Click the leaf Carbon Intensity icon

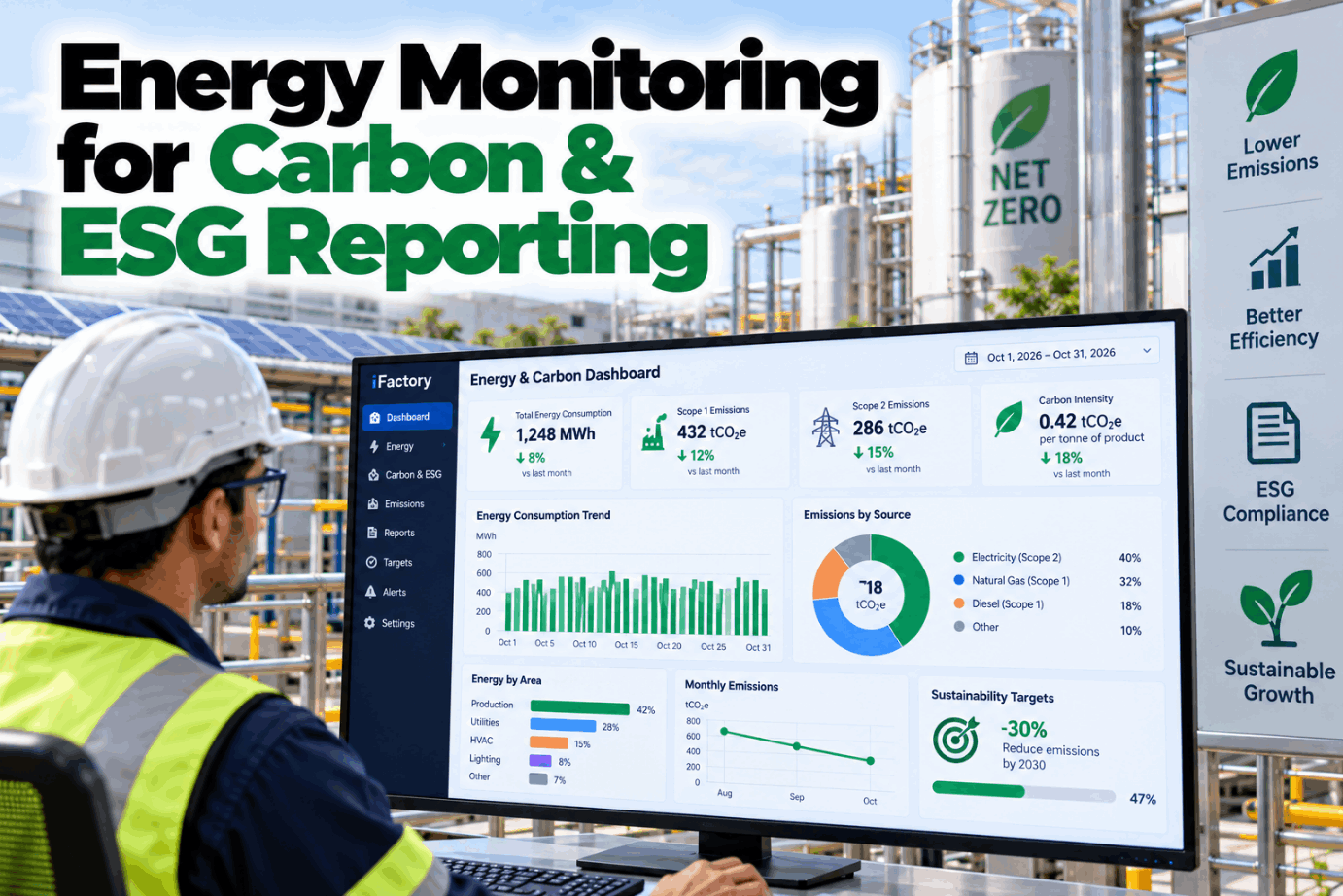pyautogui.click(x=1009, y=420)
